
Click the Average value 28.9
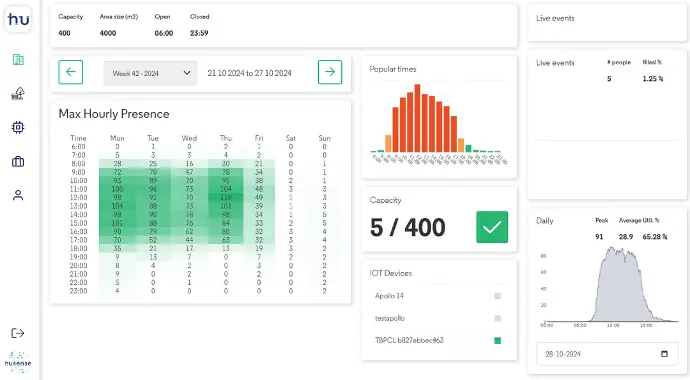pos(626,237)
